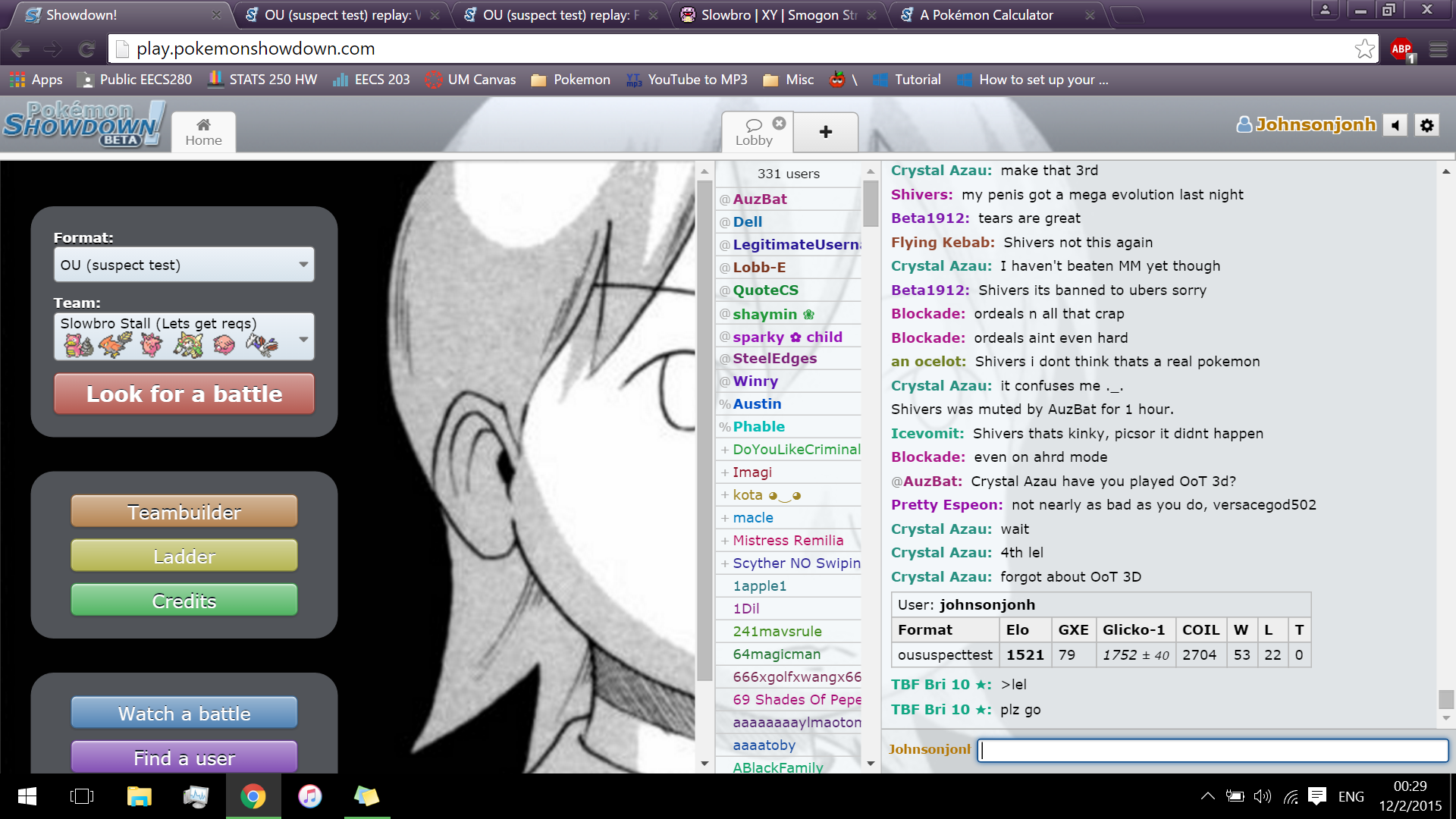Toggle the bookmark star in the address bar
This screenshot has height=819, width=1456.
(x=1365, y=48)
